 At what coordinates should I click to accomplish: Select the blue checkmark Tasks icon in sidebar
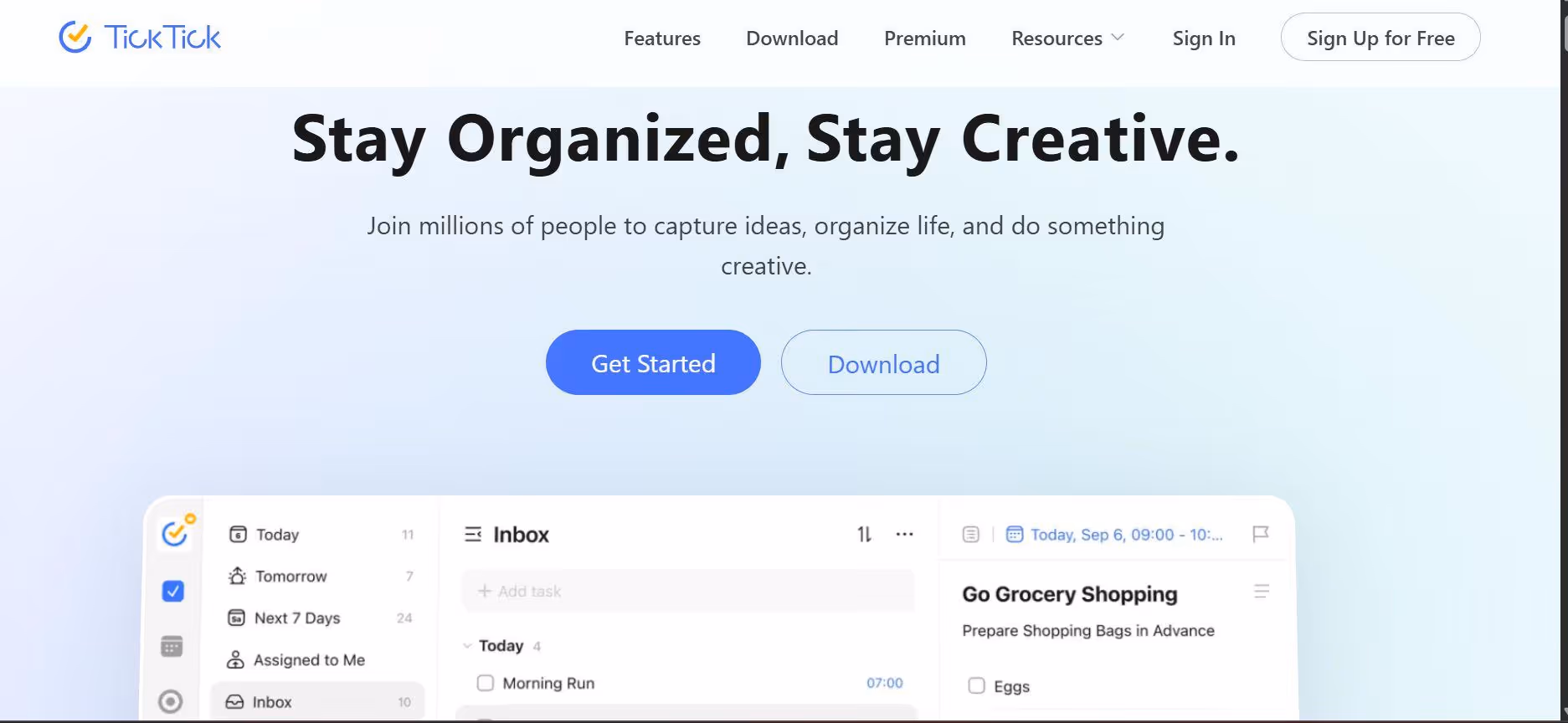click(x=172, y=591)
